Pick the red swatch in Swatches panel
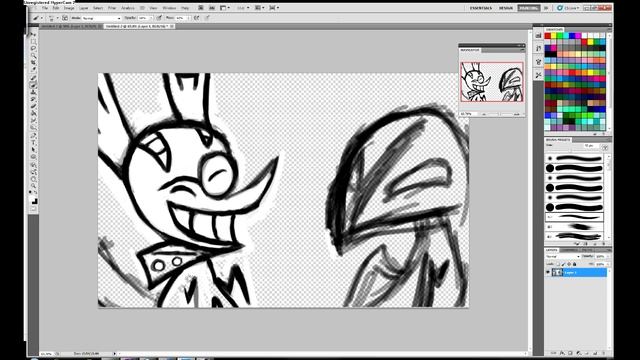 548,36
